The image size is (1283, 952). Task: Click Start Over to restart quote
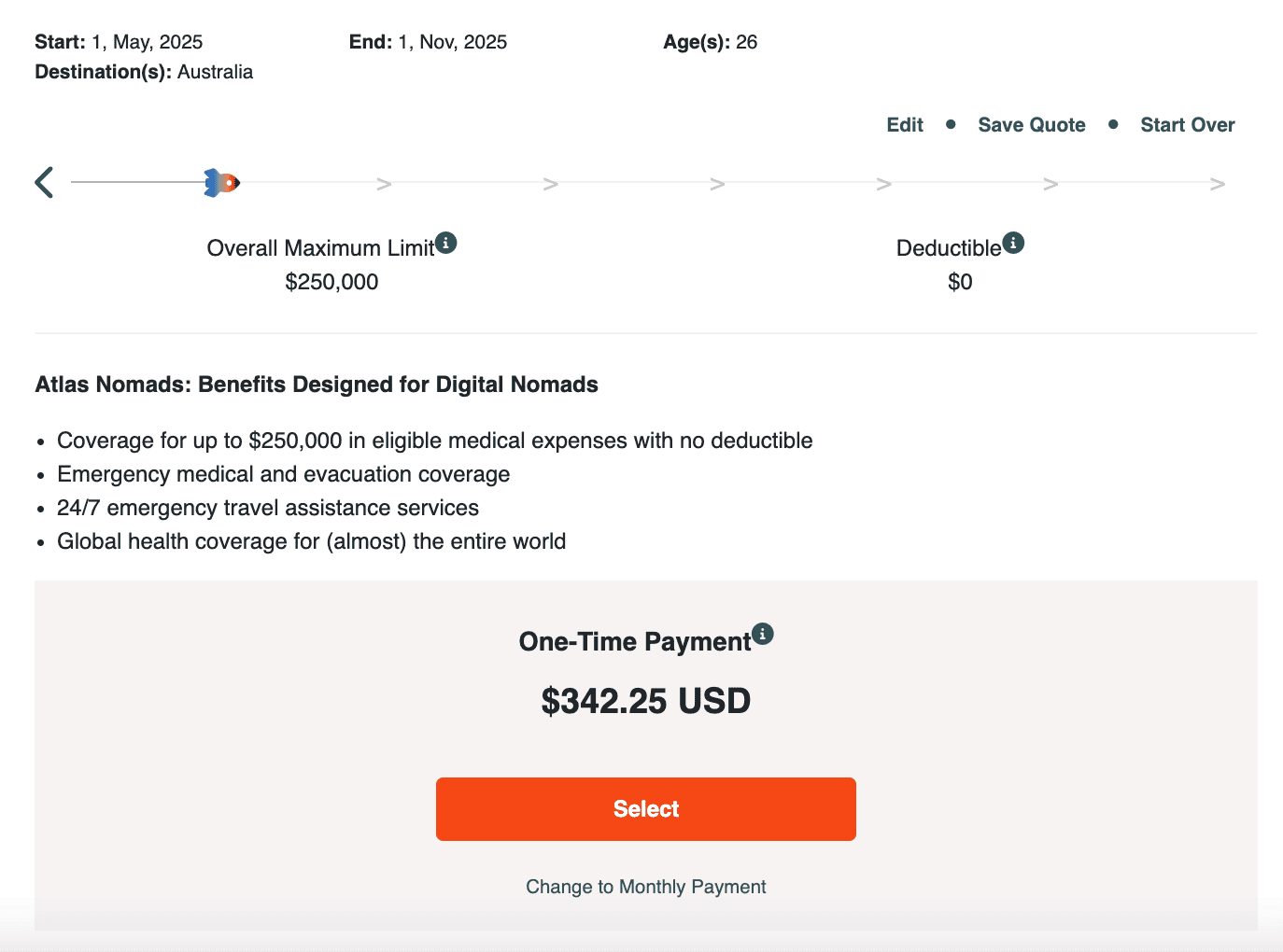1187,125
